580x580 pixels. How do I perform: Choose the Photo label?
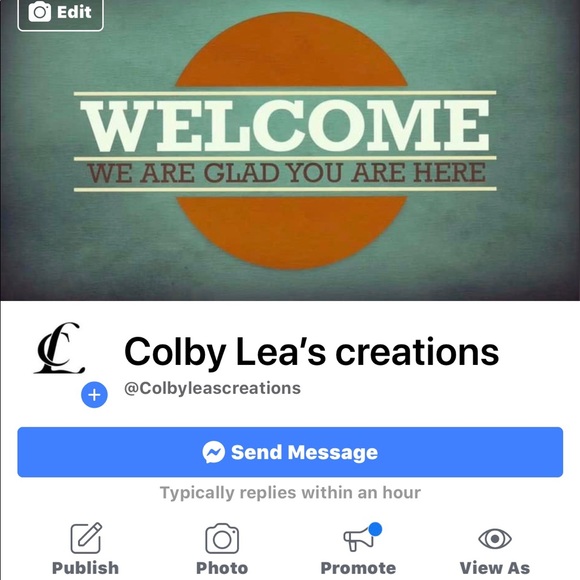coord(222,568)
